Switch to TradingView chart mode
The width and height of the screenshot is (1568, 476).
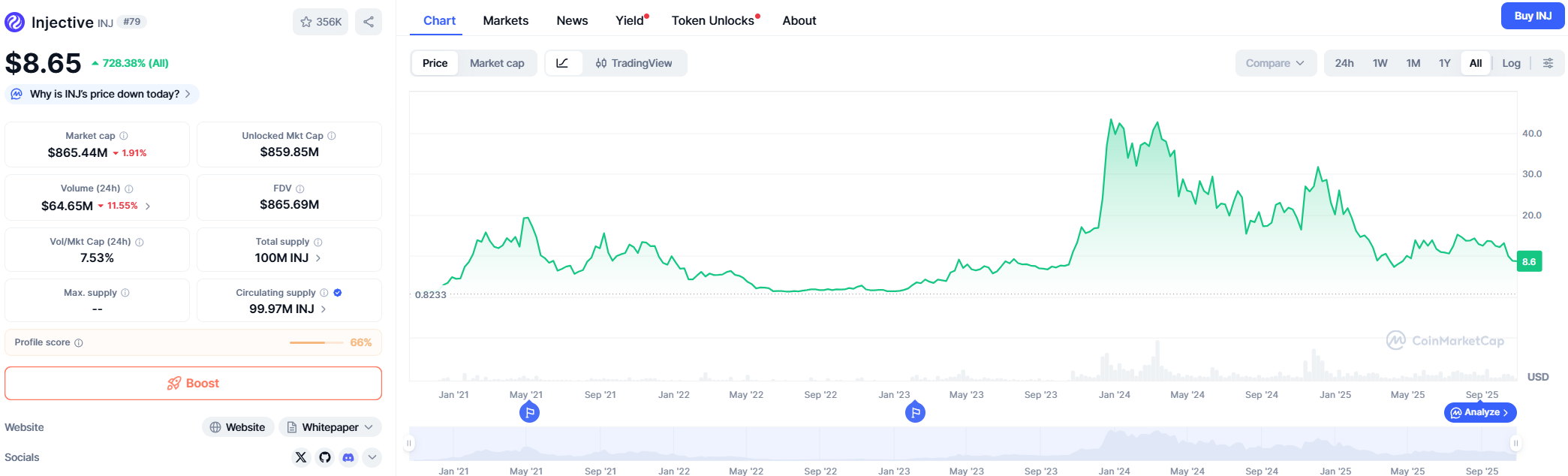coord(634,63)
